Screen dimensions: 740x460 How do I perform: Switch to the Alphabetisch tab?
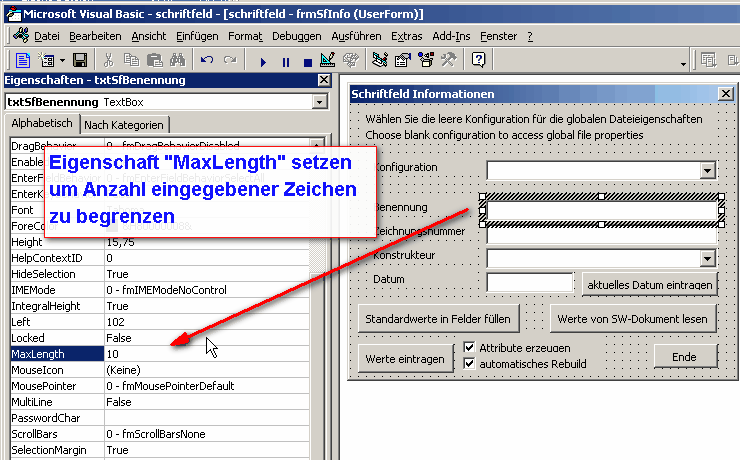point(42,123)
